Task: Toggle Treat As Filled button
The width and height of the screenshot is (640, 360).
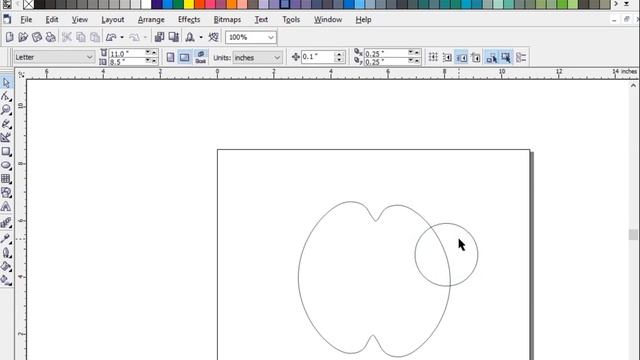Action: pyautogui.click(x=506, y=58)
